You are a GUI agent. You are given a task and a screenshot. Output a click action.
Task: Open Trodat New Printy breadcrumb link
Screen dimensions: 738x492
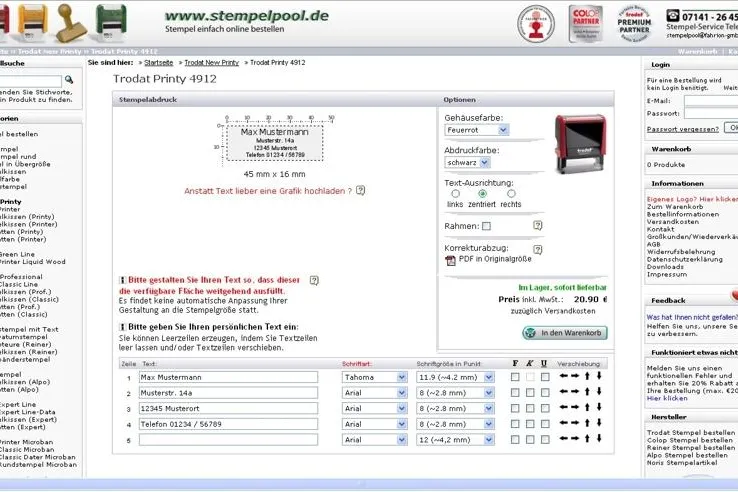point(211,63)
